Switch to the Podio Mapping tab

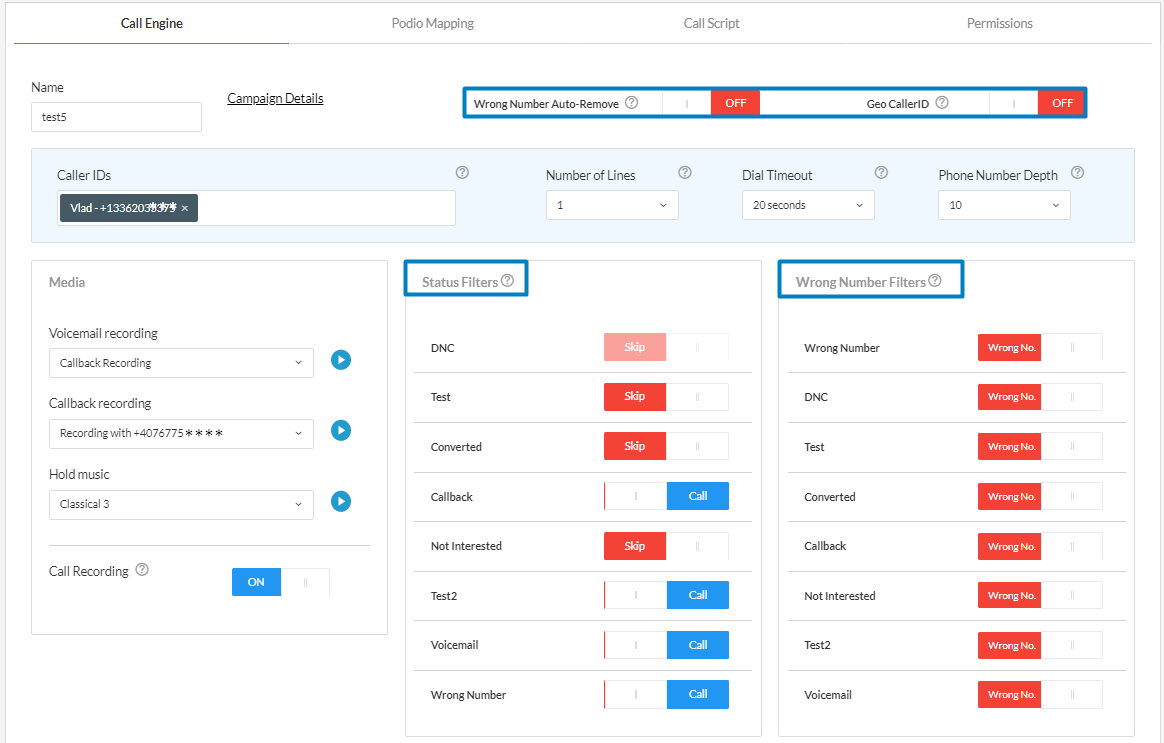[x=432, y=23]
